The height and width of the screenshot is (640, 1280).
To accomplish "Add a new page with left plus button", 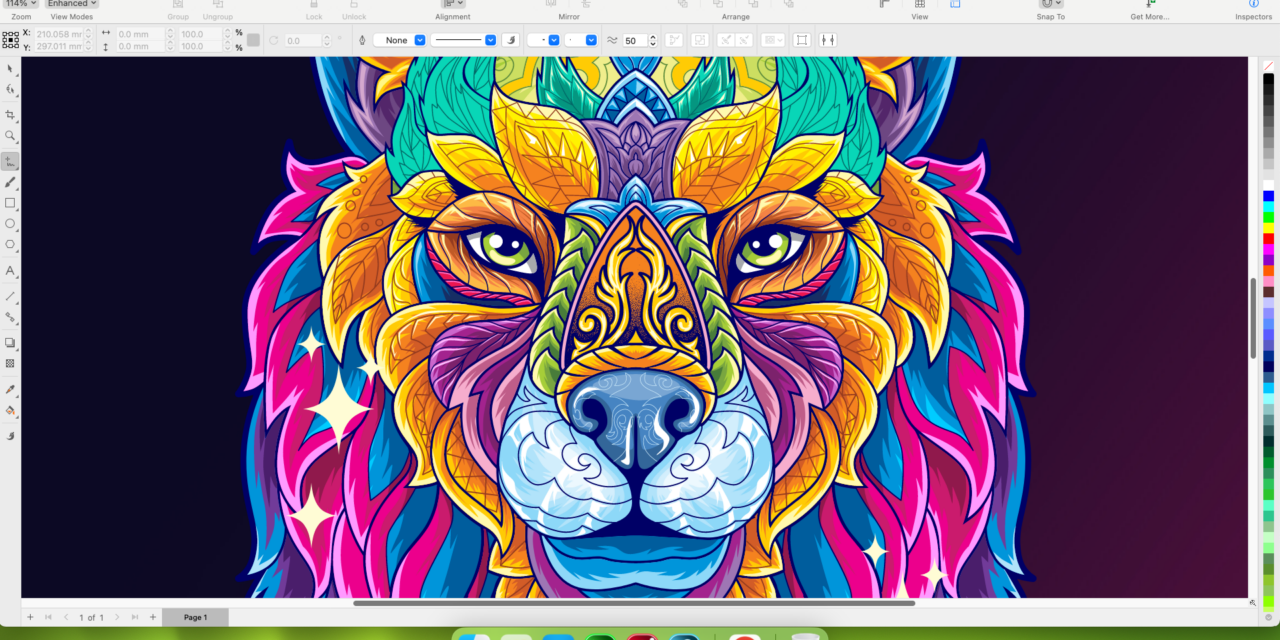I will pyautogui.click(x=30, y=617).
